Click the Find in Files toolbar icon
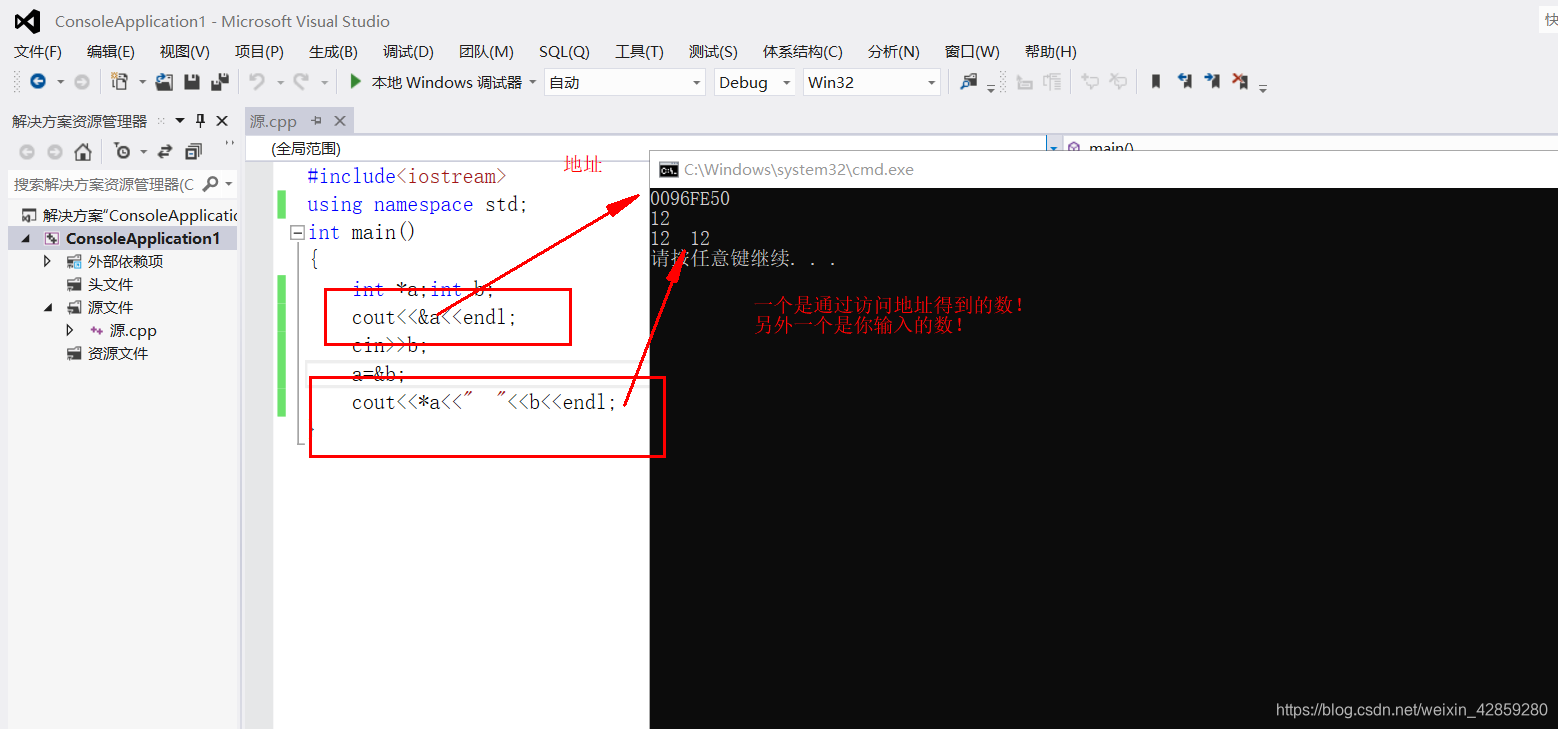Viewport: 1558px width, 729px height. 968,82
